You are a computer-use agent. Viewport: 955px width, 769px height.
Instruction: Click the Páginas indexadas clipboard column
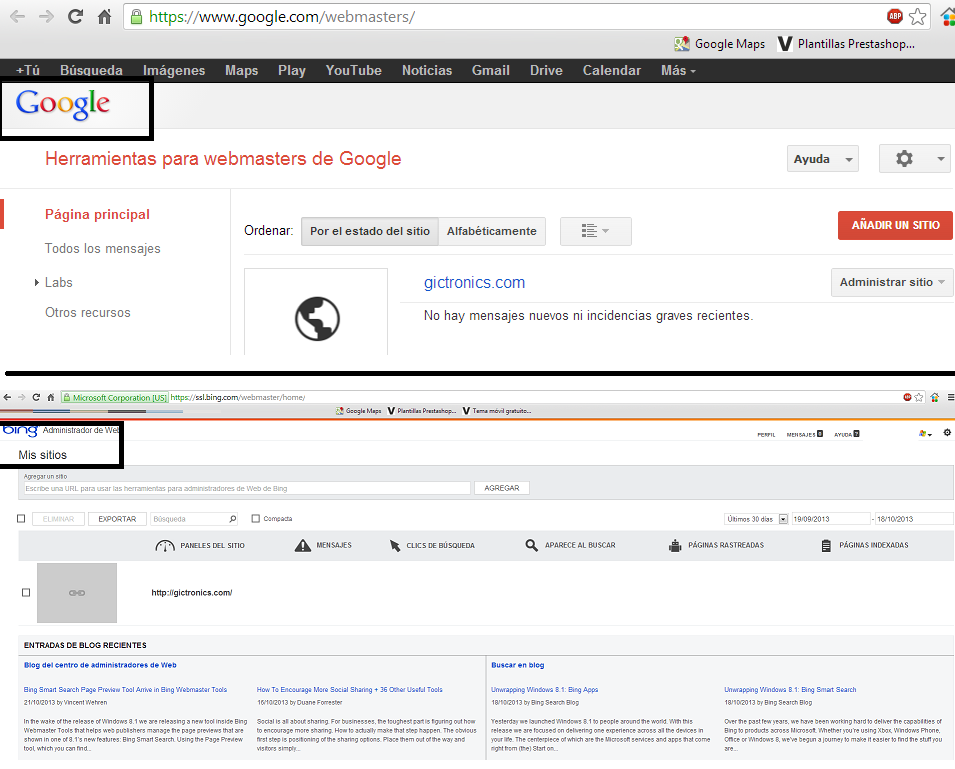tap(864, 546)
